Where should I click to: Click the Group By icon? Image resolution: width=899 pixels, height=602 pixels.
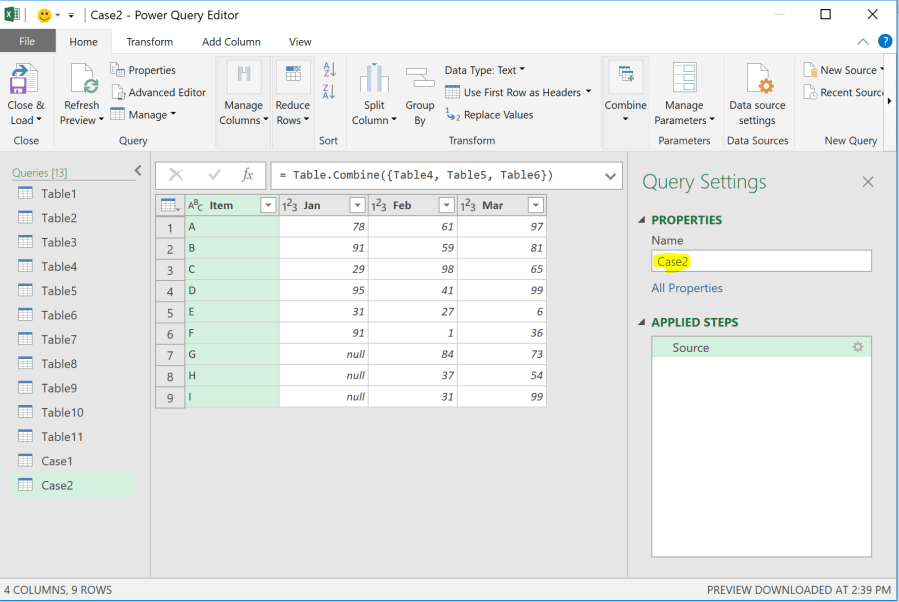(x=420, y=79)
